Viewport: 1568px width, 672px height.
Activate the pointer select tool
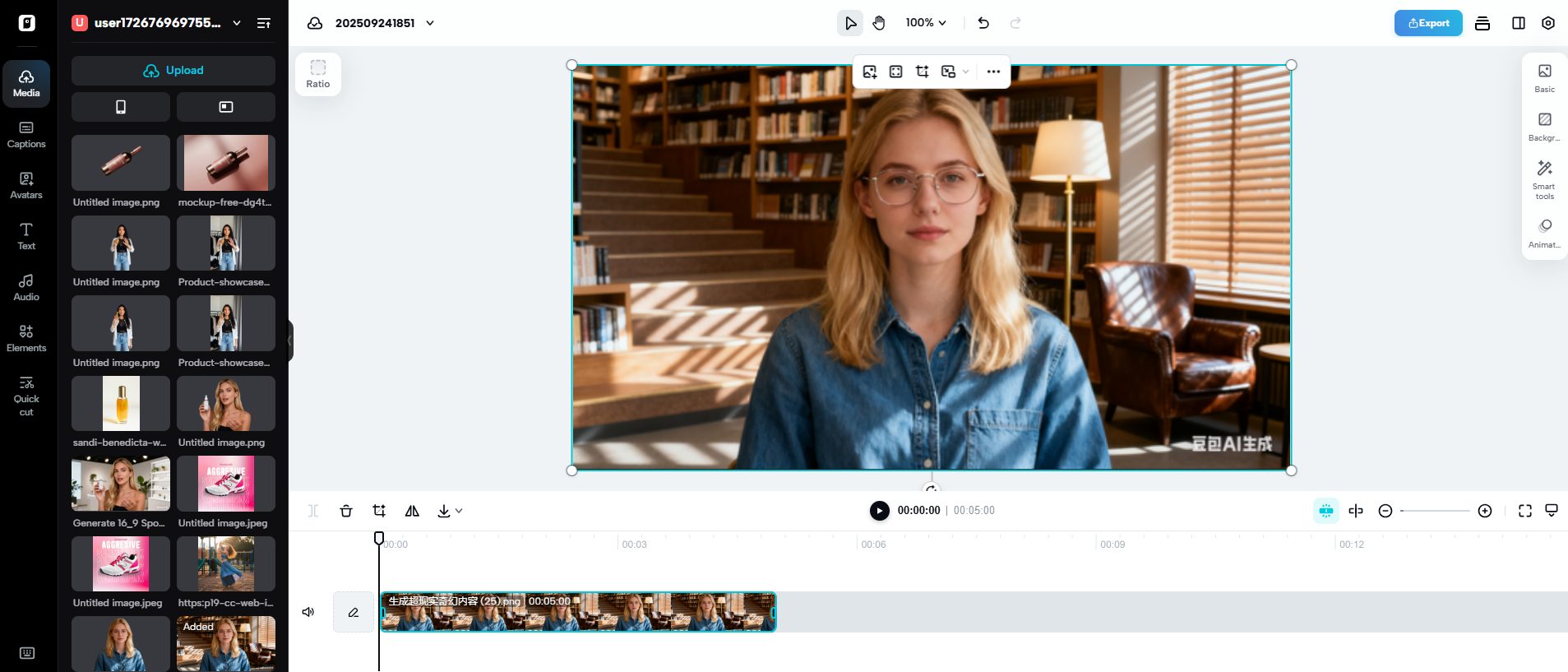click(x=850, y=23)
